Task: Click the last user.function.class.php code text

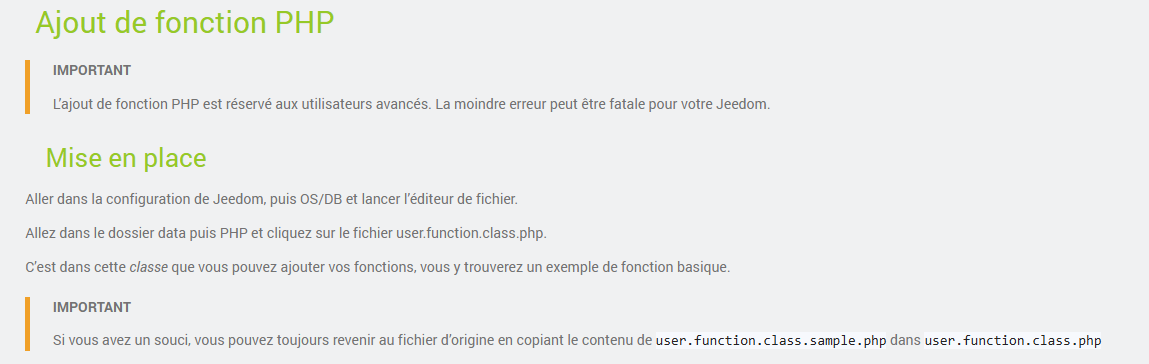Action: 1013,341
